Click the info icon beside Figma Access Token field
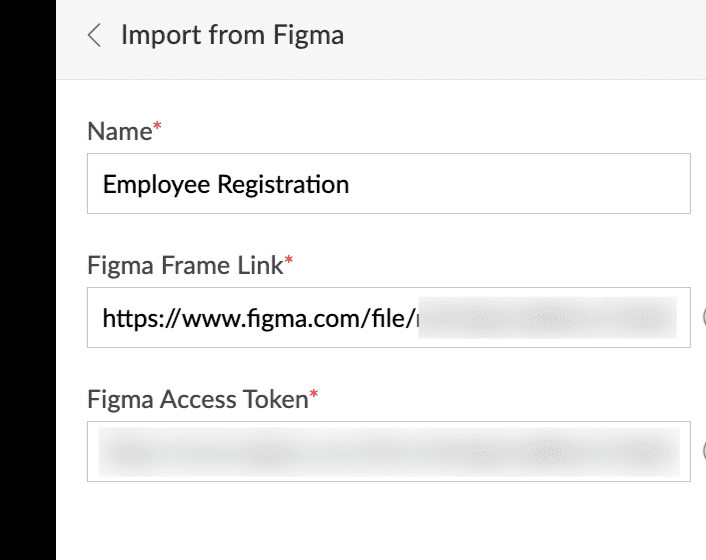The image size is (706, 560). point(703,451)
